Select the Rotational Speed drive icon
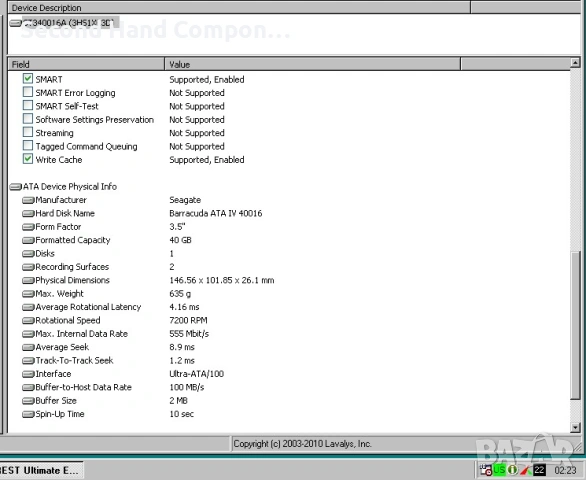Viewport: 586px width, 480px height. click(x=28, y=320)
